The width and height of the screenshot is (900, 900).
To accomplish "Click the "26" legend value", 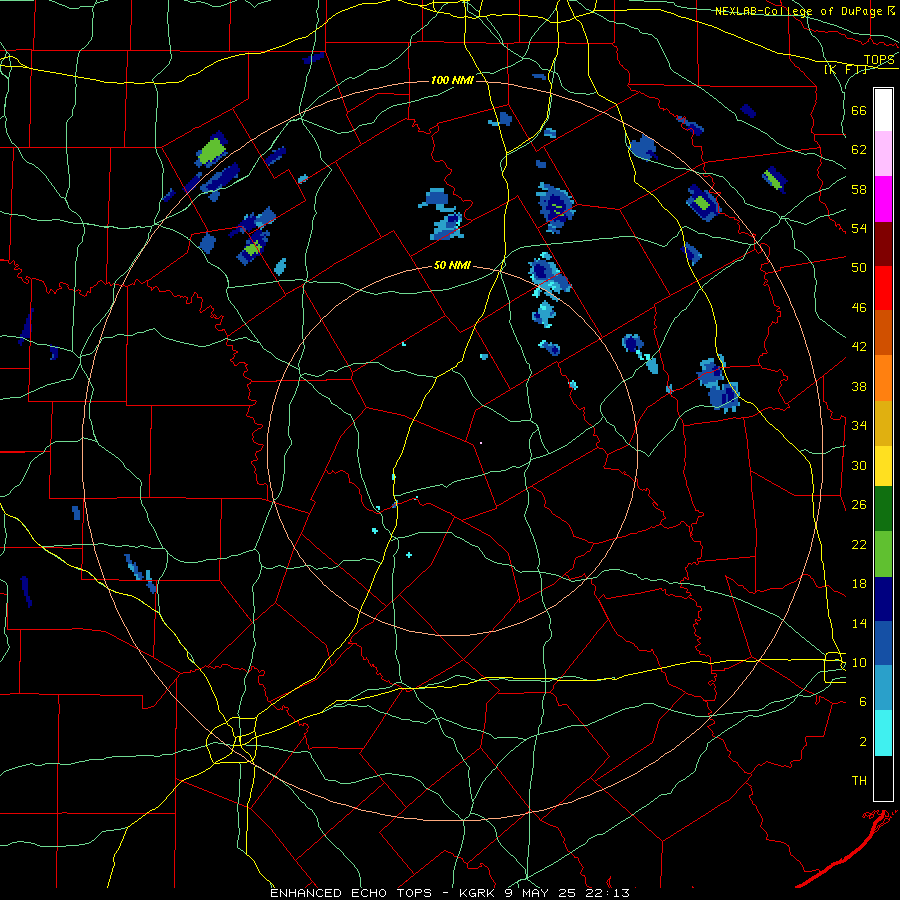I will tap(859, 505).
